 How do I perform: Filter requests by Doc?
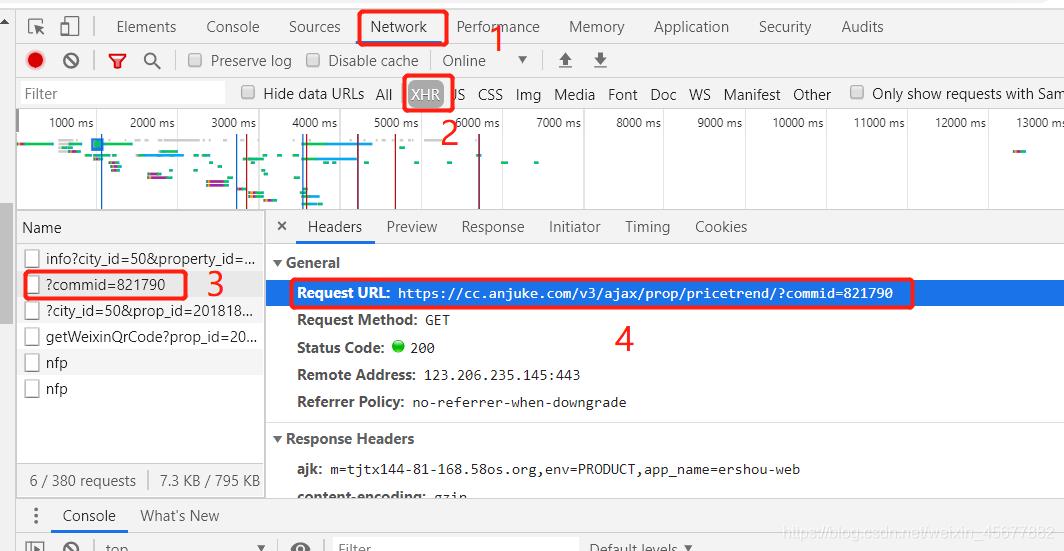(664, 94)
